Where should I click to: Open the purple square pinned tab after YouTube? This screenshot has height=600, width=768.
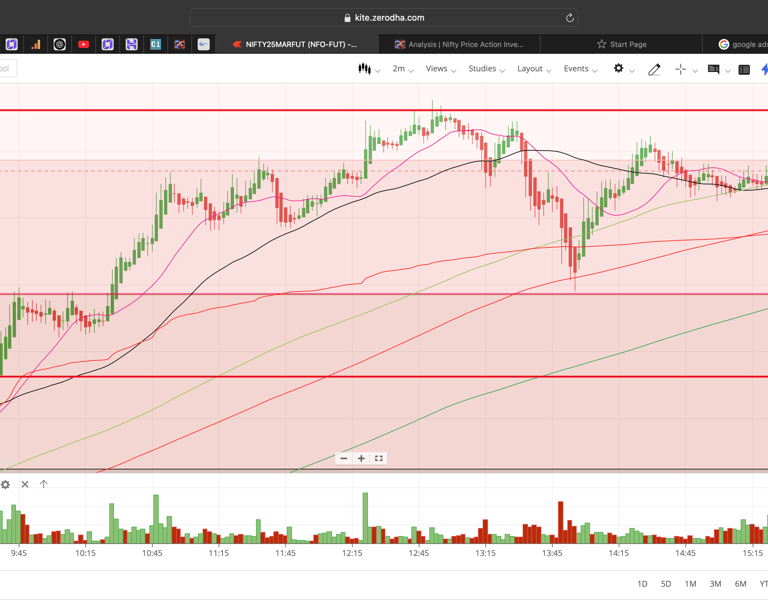tap(107, 45)
